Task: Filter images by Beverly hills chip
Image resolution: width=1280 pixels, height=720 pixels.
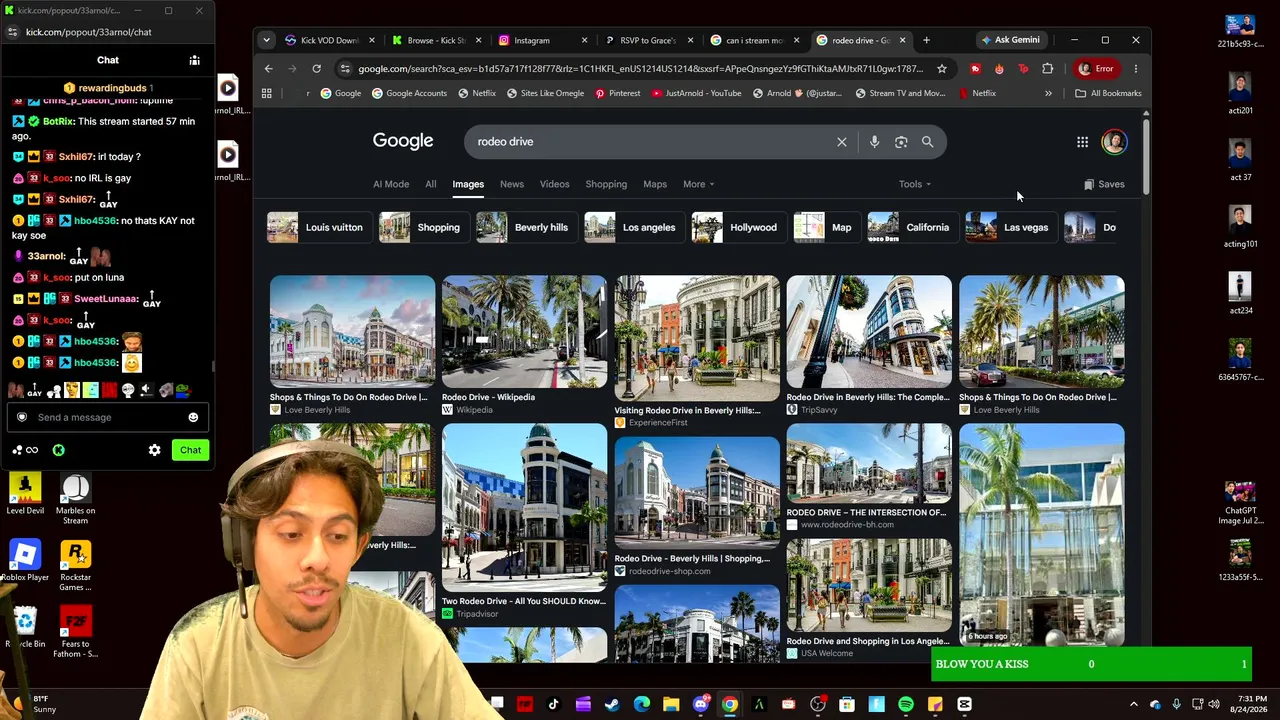Action: (523, 227)
